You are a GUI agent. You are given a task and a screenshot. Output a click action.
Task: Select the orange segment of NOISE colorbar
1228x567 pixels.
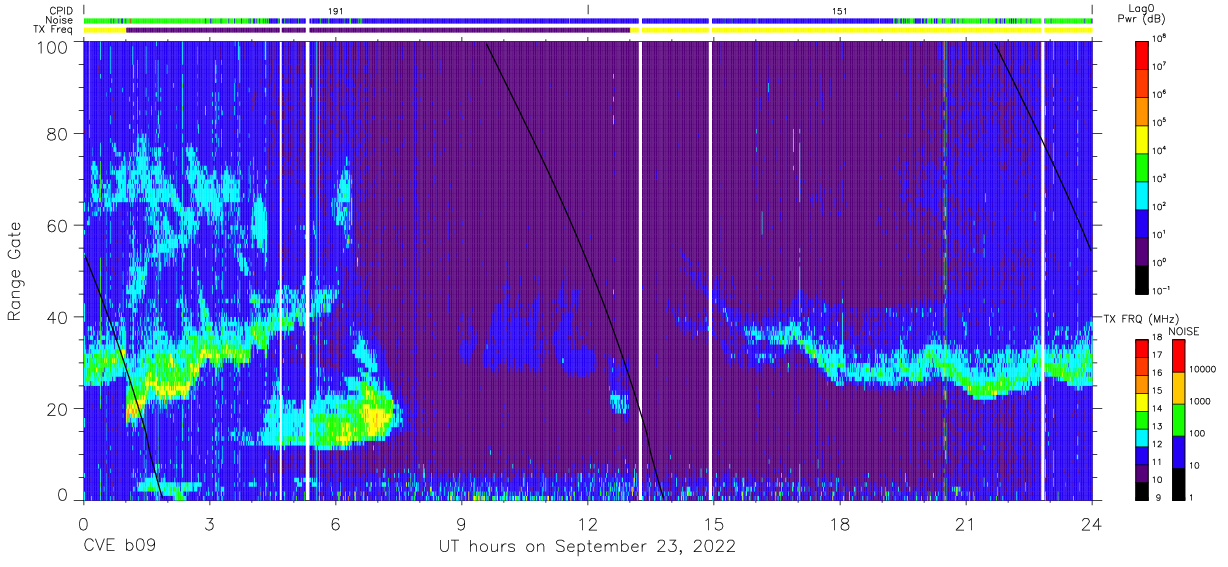[x=1177, y=387]
